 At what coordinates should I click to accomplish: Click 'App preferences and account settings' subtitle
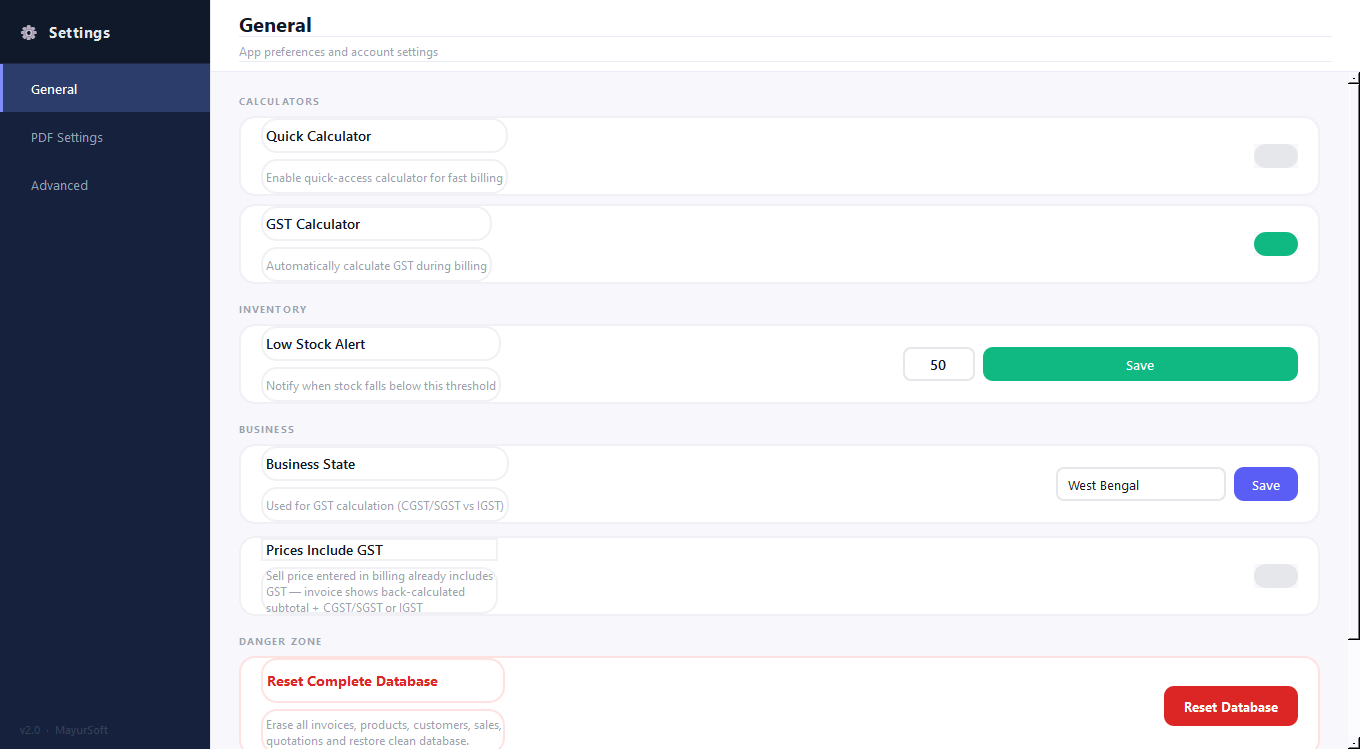pos(338,52)
